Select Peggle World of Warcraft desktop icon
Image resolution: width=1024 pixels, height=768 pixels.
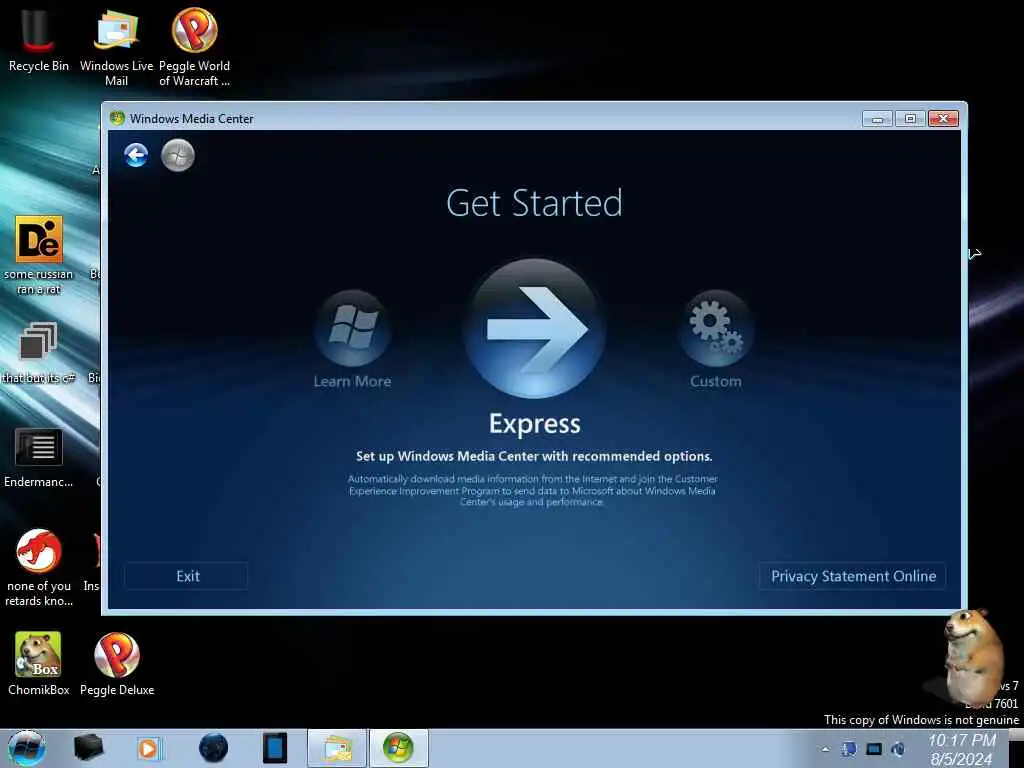195,47
